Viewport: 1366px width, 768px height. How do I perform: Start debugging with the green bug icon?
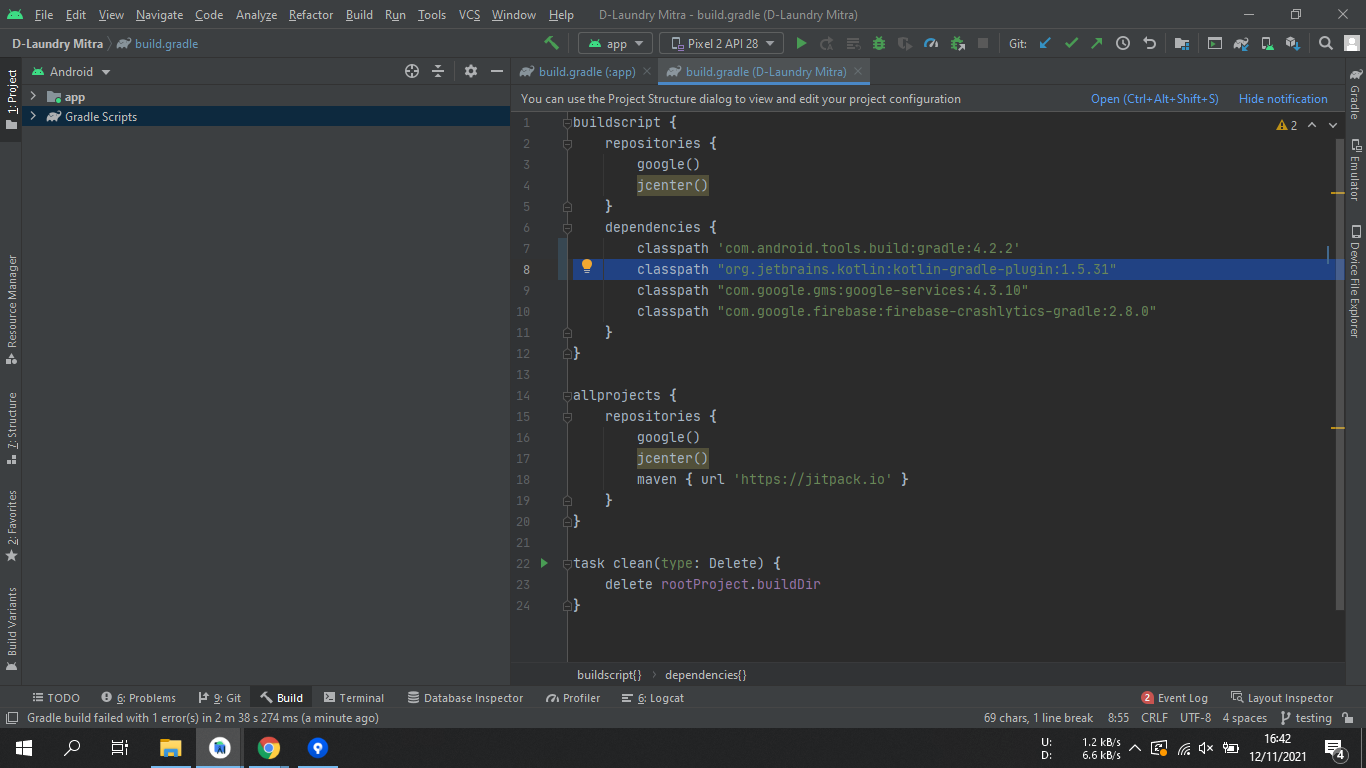pos(879,43)
